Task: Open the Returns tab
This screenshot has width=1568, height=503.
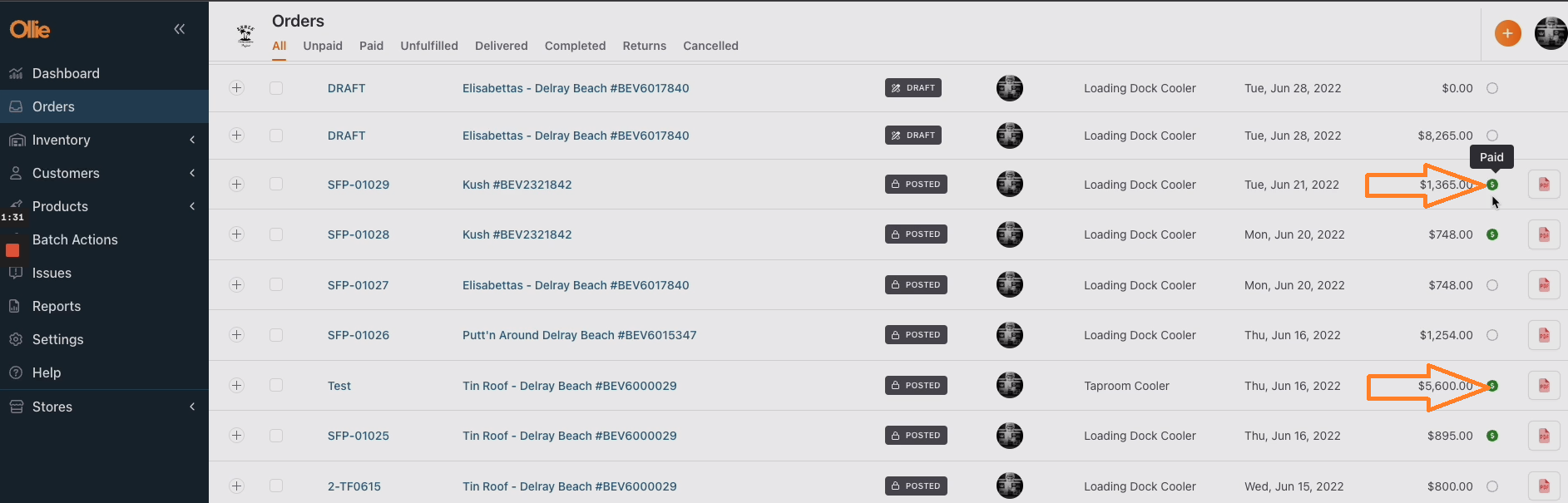Action: [645, 46]
